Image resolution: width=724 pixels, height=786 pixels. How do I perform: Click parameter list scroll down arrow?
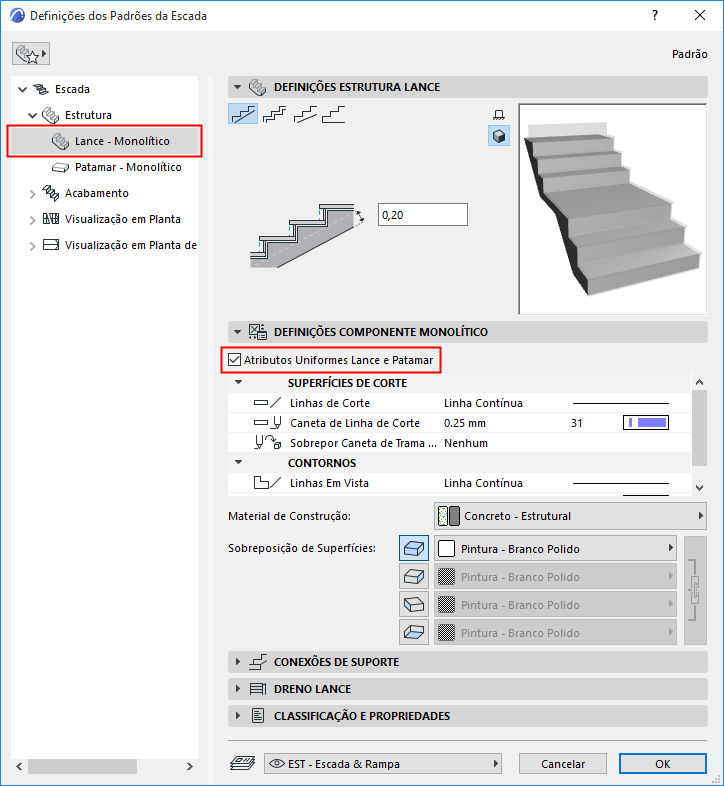[x=699, y=487]
